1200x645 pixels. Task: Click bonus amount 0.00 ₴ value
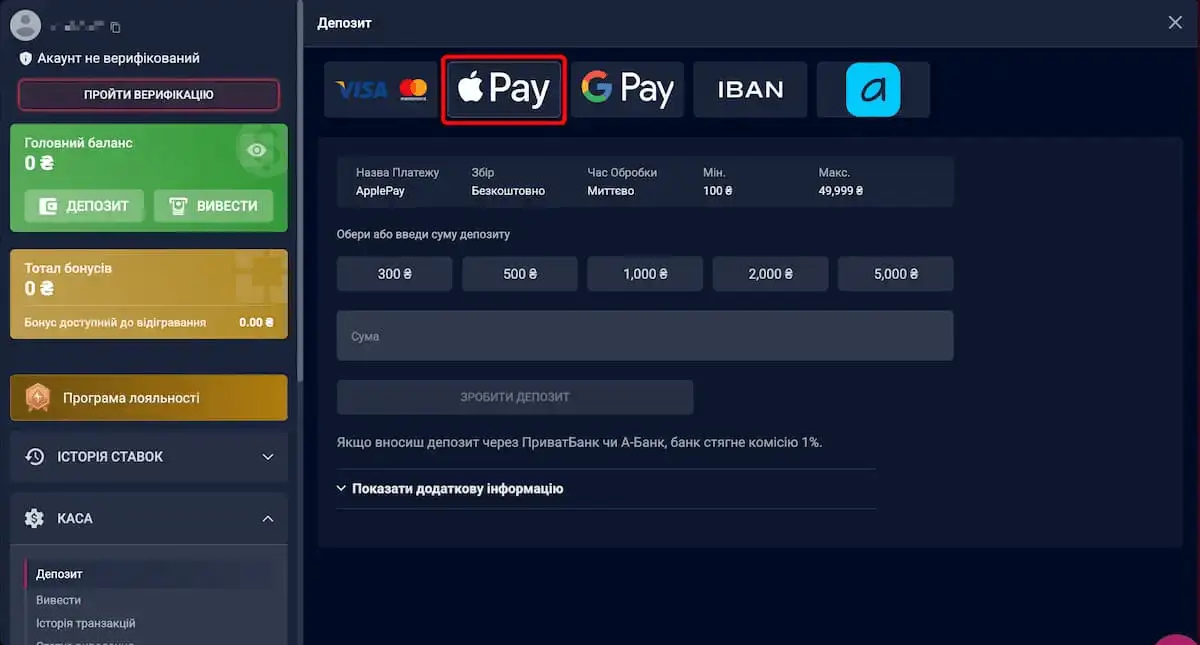256,323
